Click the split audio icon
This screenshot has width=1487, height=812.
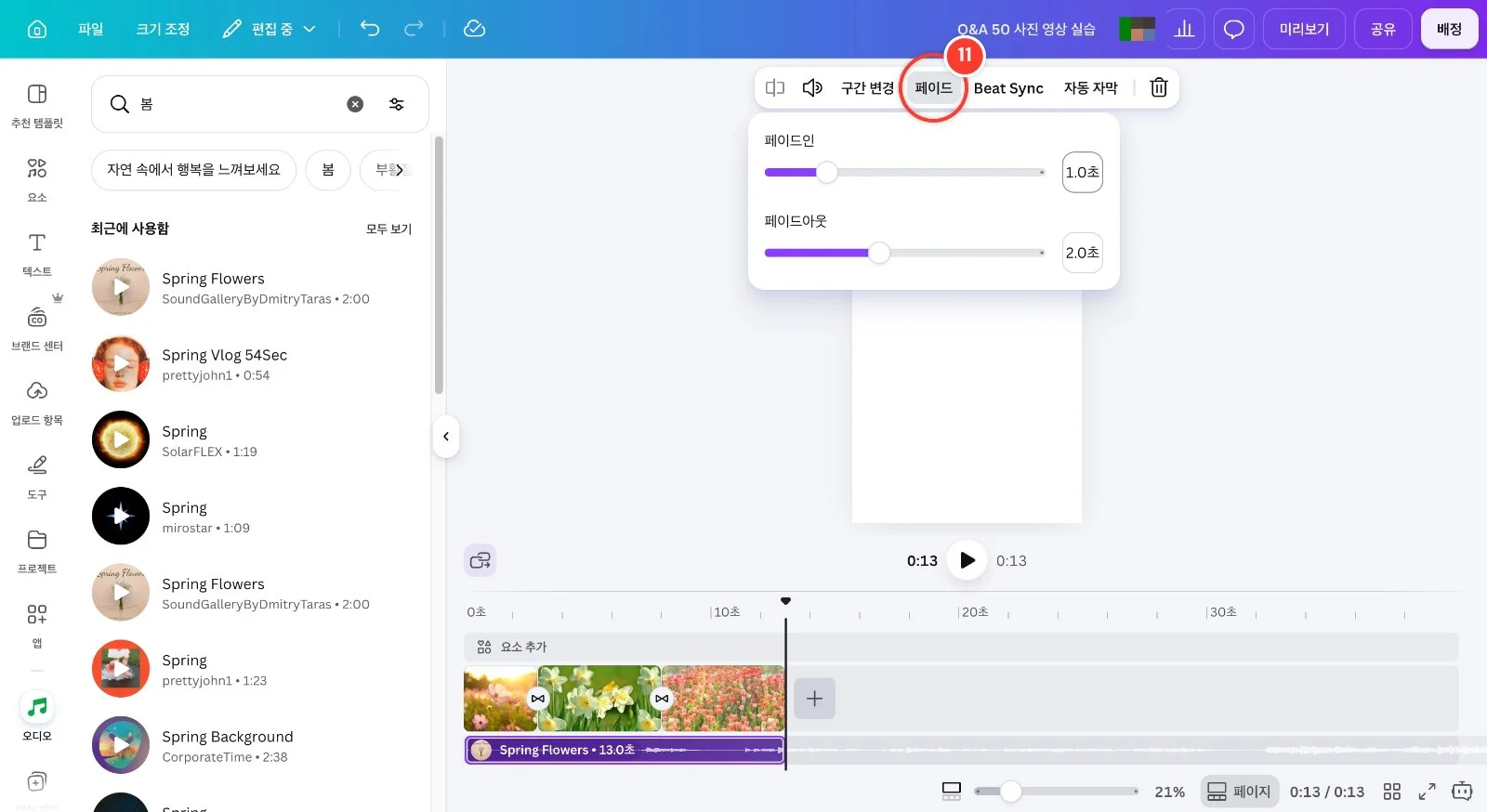pos(775,87)
